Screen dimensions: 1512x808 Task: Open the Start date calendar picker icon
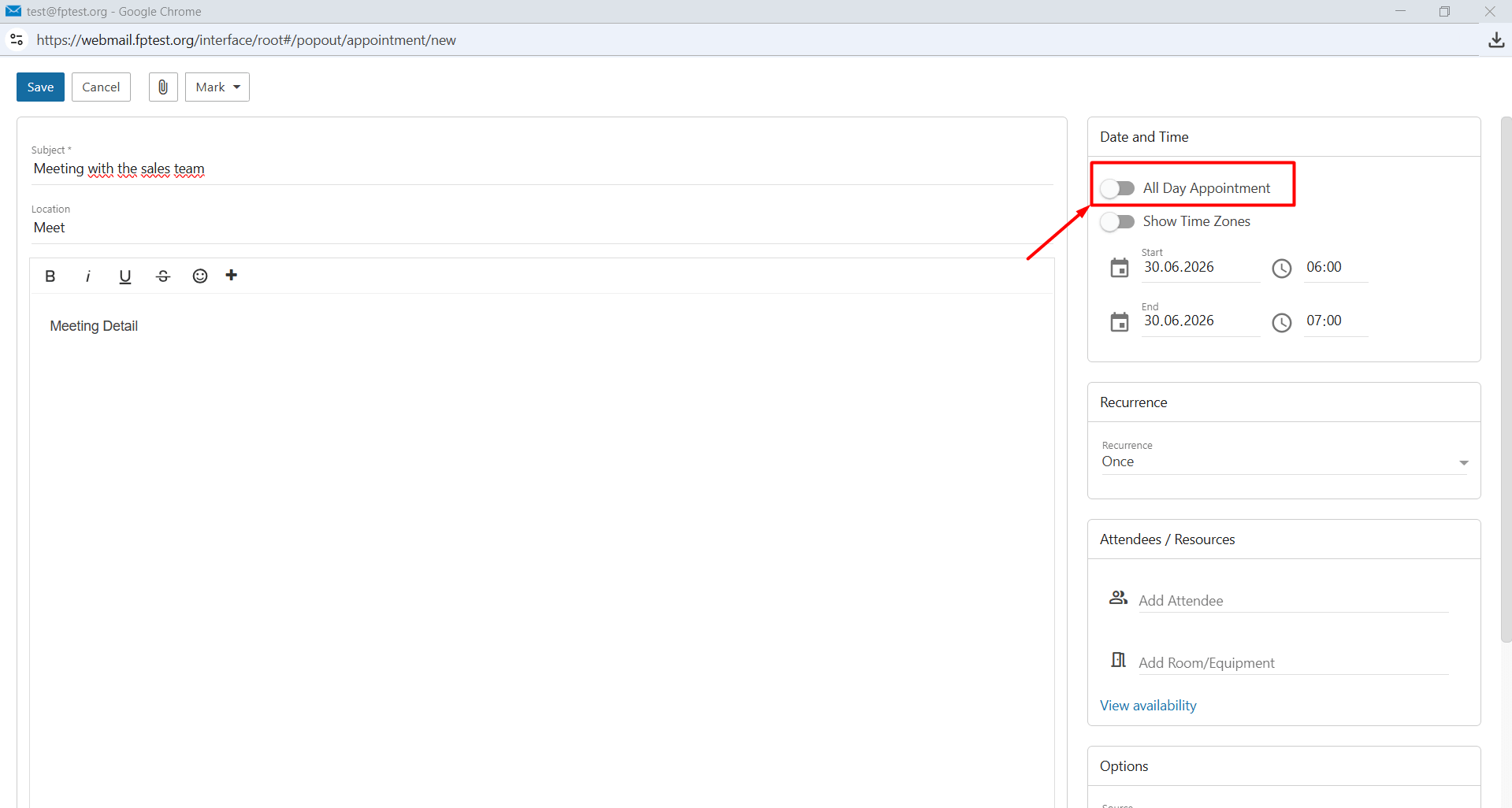[1119, 269]
